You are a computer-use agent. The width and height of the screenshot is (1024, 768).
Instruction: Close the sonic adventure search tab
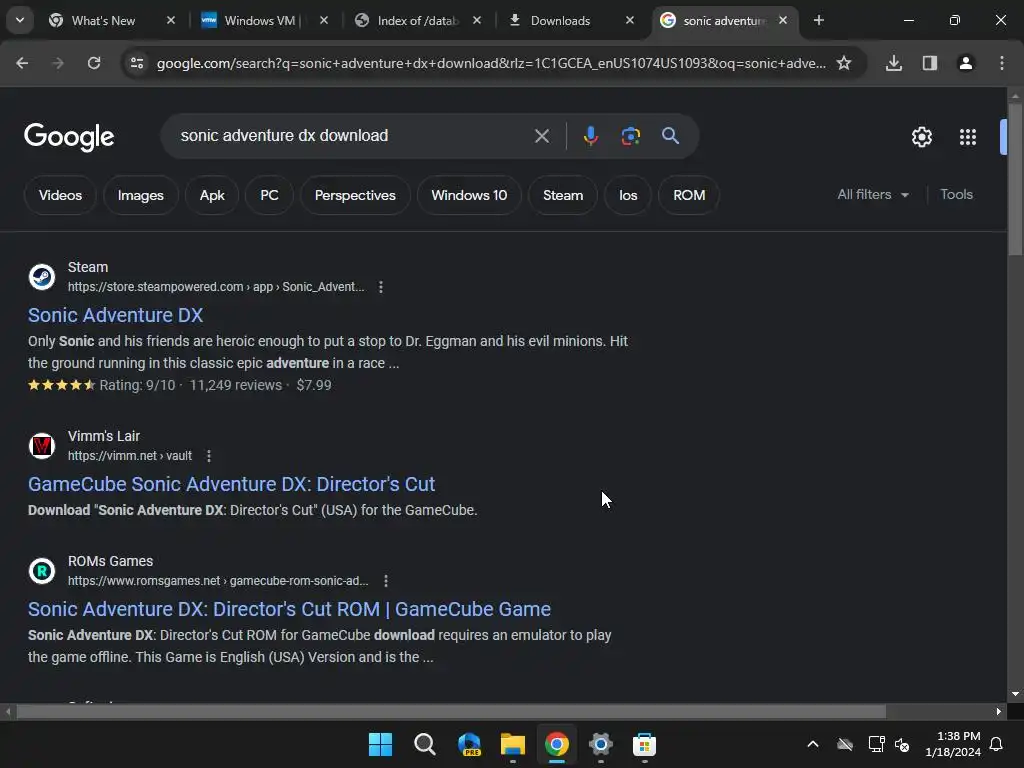click(783, 20)
